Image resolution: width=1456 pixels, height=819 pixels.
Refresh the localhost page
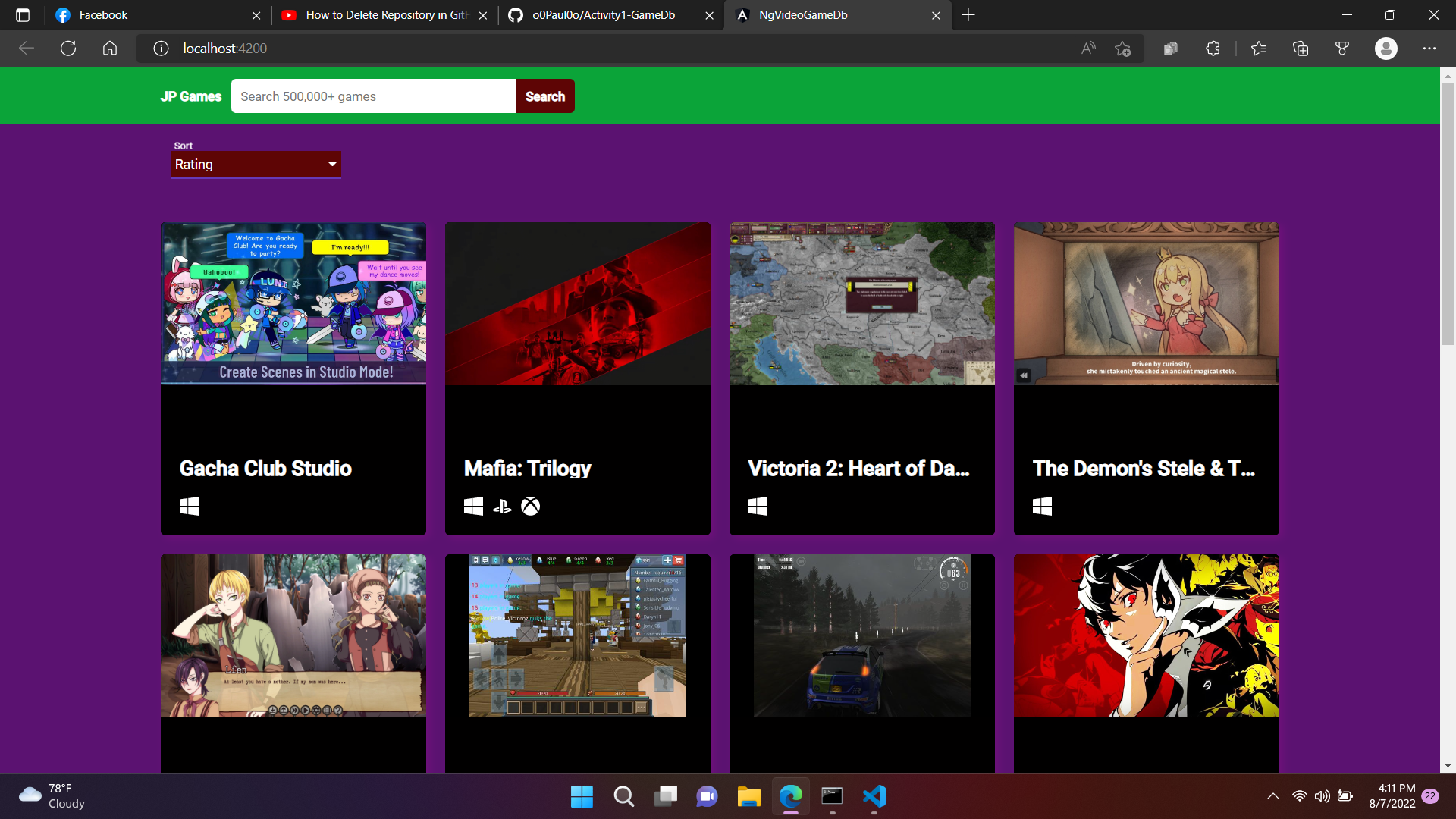coord(68,49)
